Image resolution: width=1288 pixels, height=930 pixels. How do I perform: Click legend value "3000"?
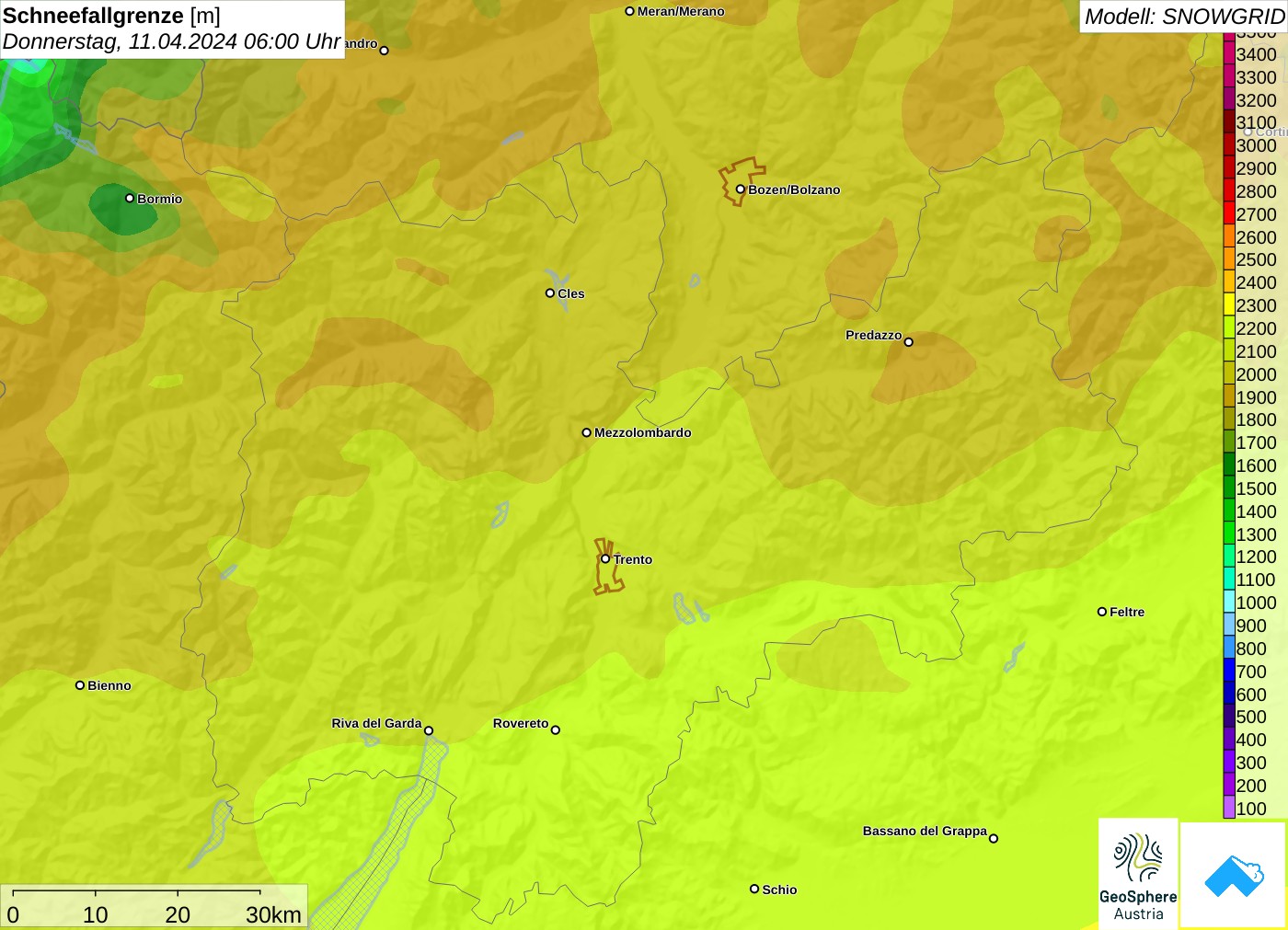(1256, 145)
